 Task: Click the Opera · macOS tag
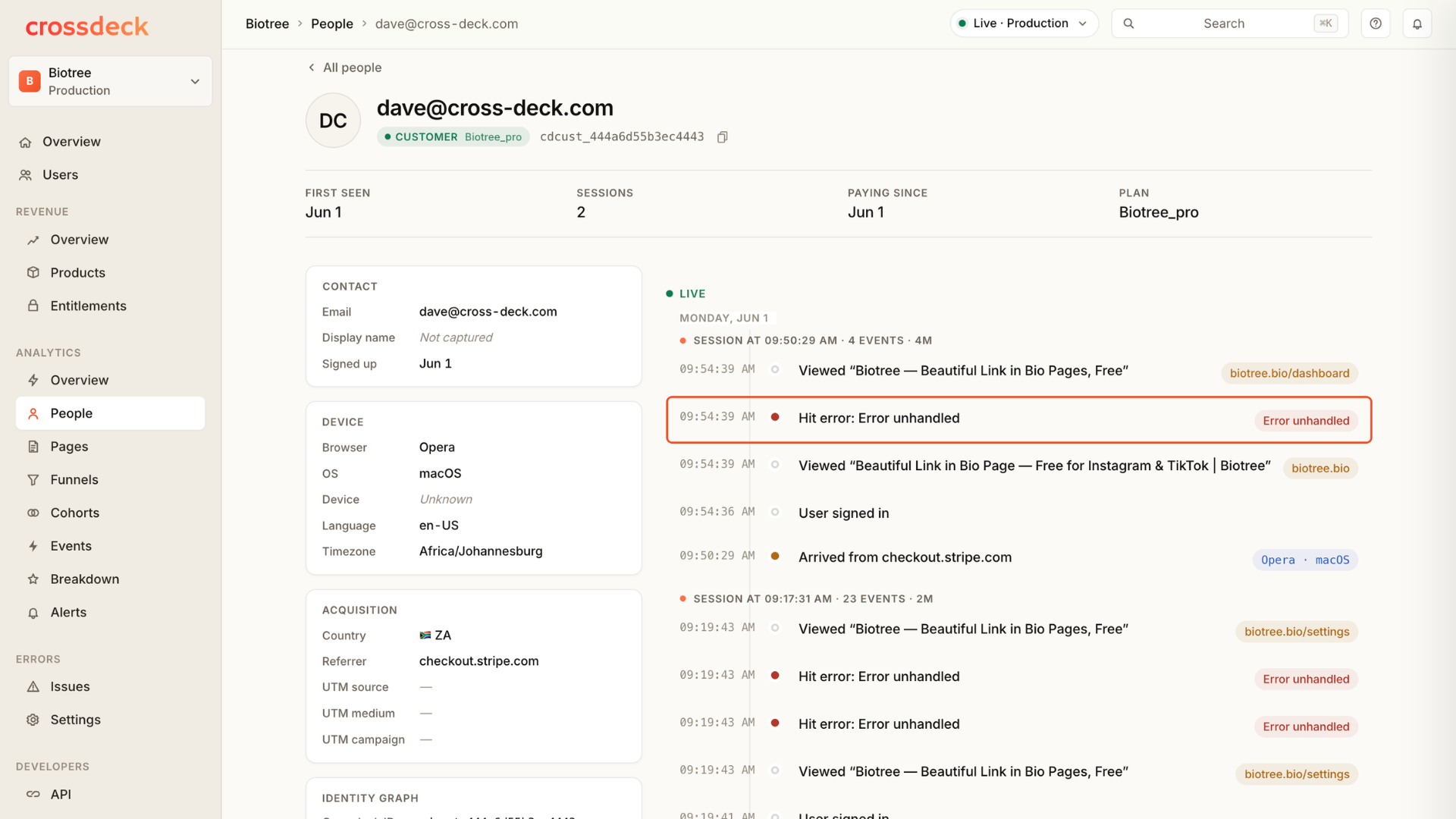(x=1304, y=560)
